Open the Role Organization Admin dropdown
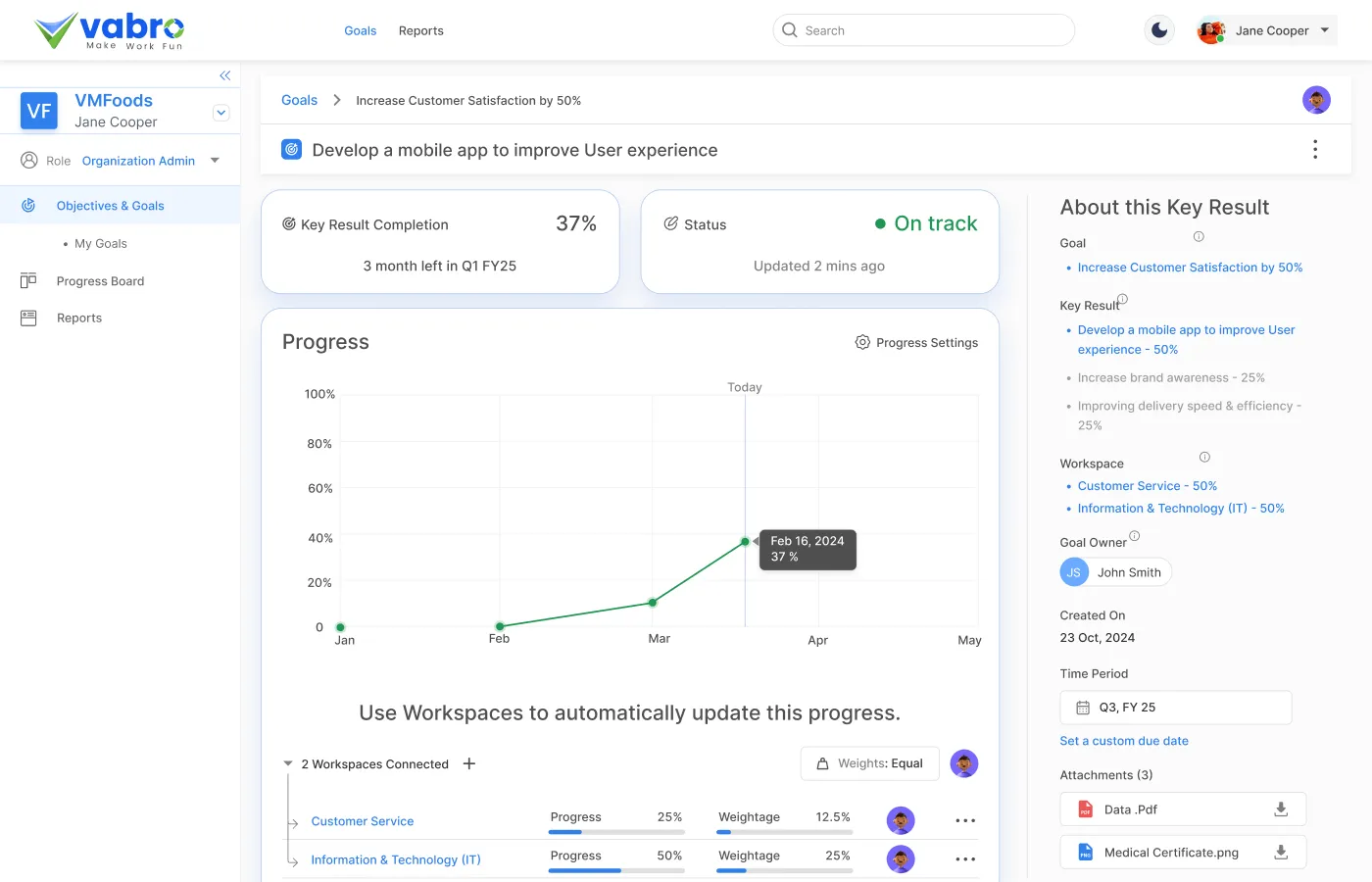Image resolution: width=1372 pixels, height=882 pixels. click(215, 161)
